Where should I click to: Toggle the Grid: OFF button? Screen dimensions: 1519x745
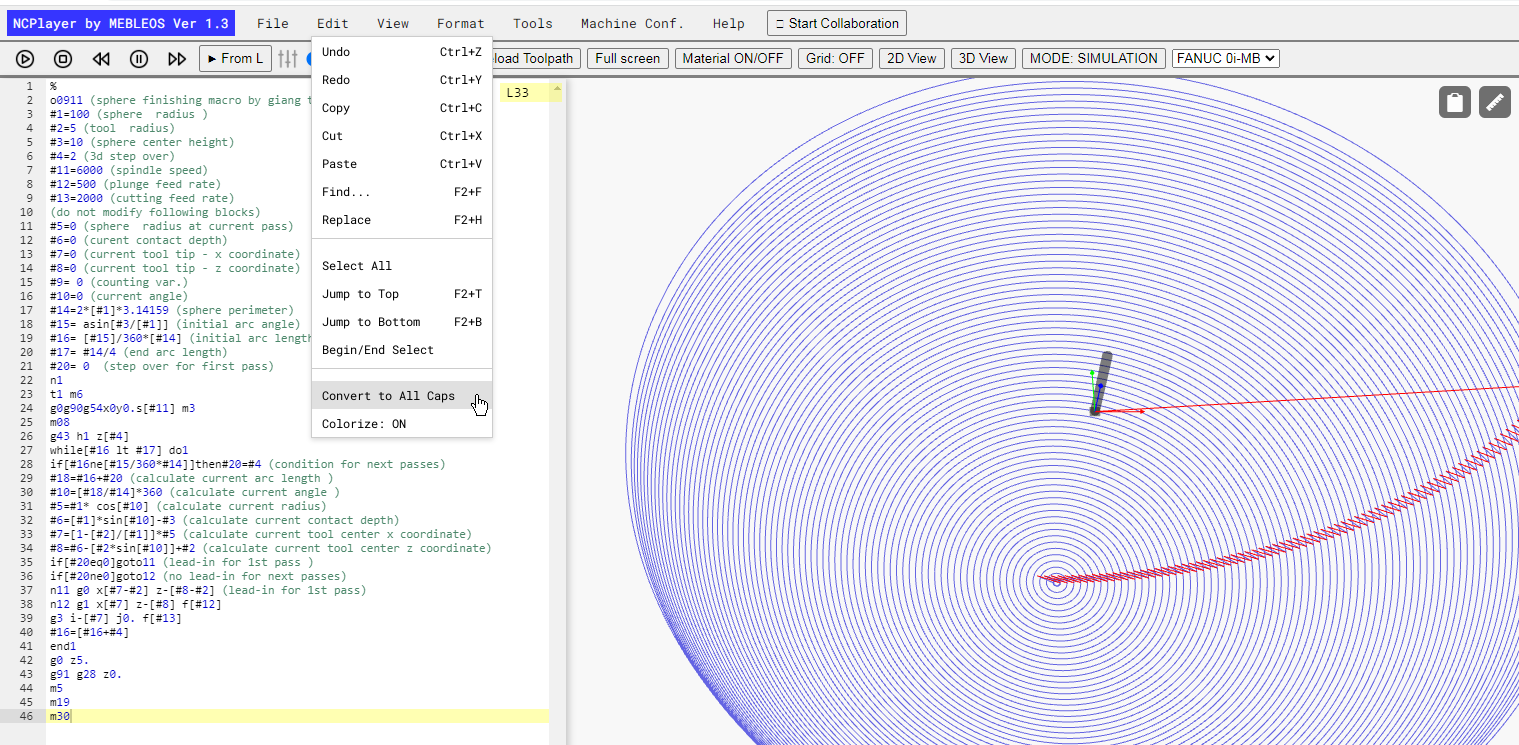(835, 58)
